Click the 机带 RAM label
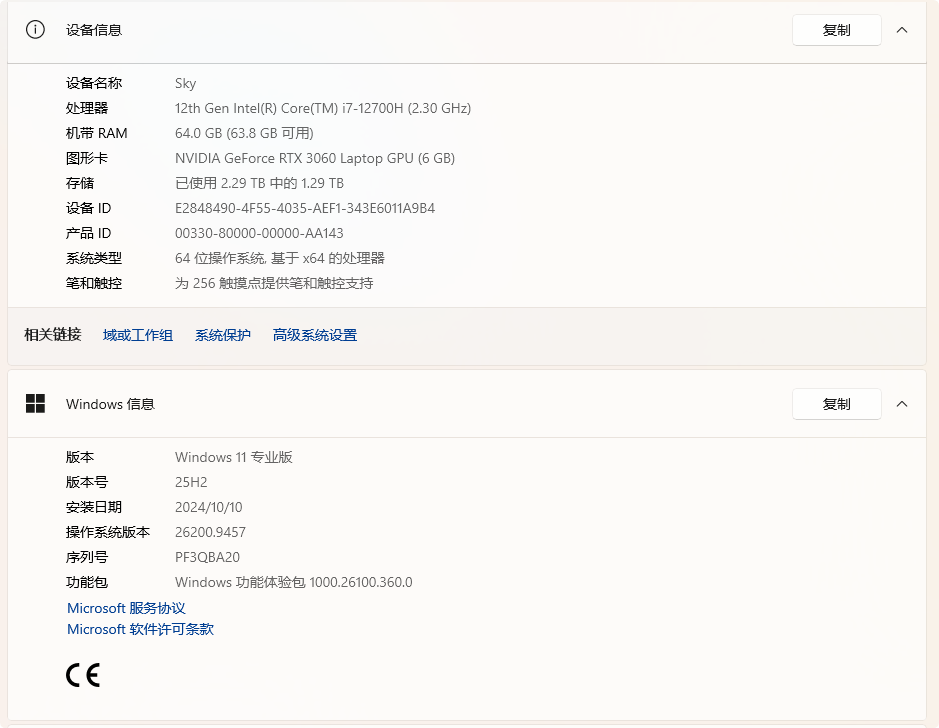 click(96, 133)
